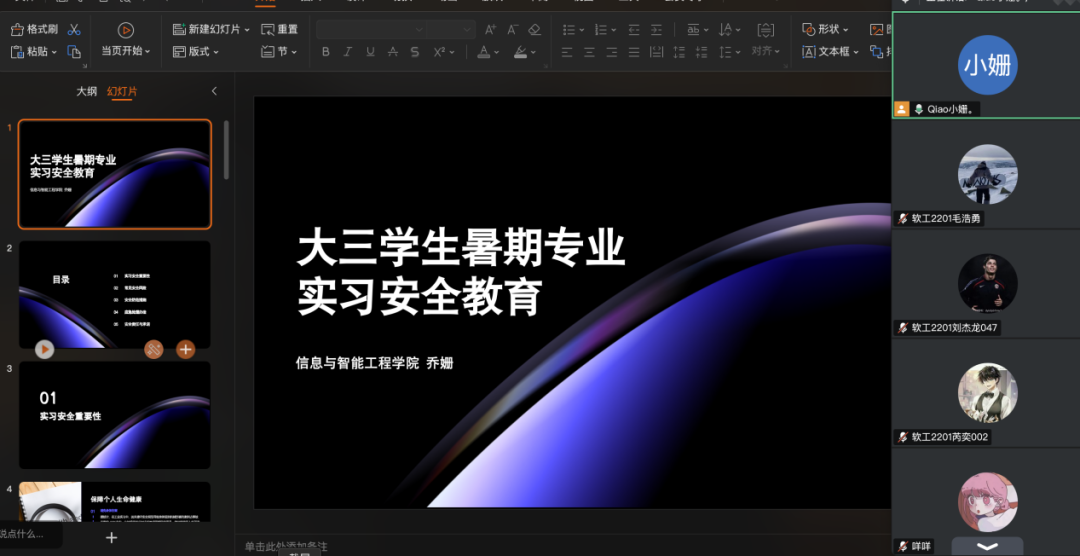Click the highlight color pen swatch
The width and height of the screenshot is (1080, 556).
520,52
